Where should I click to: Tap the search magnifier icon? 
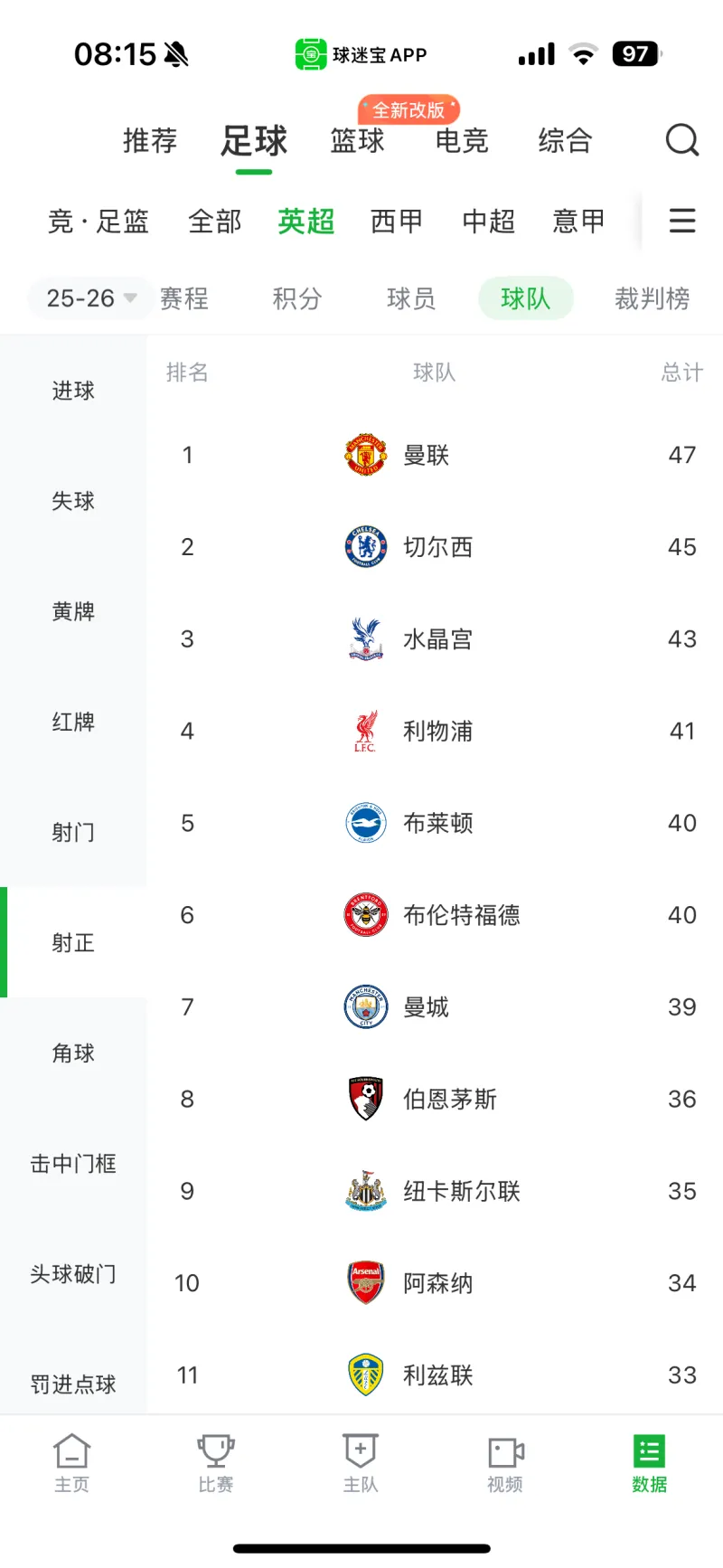[x=682, y=140]
